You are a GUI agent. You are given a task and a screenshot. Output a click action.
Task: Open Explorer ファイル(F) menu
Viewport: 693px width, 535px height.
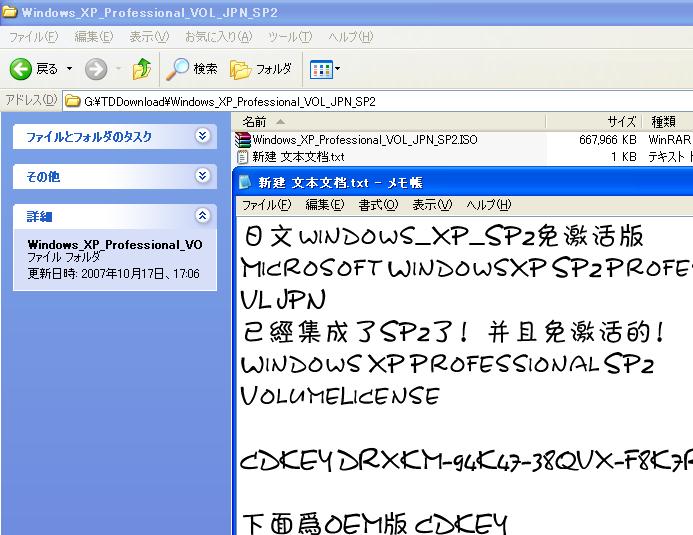pos(34,37)
